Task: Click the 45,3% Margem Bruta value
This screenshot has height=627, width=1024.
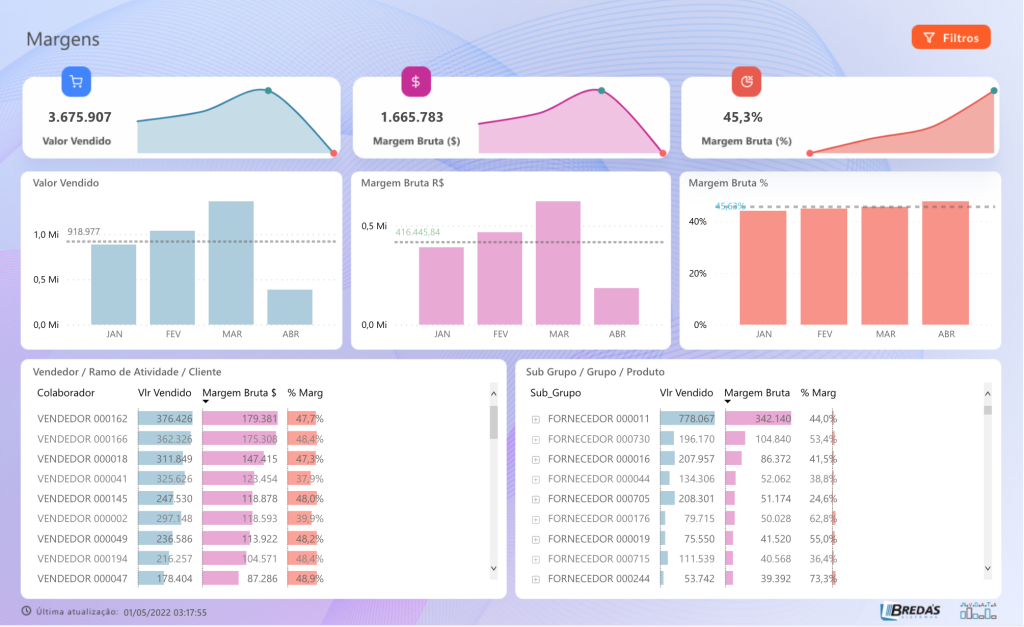Action: point(743,118)
